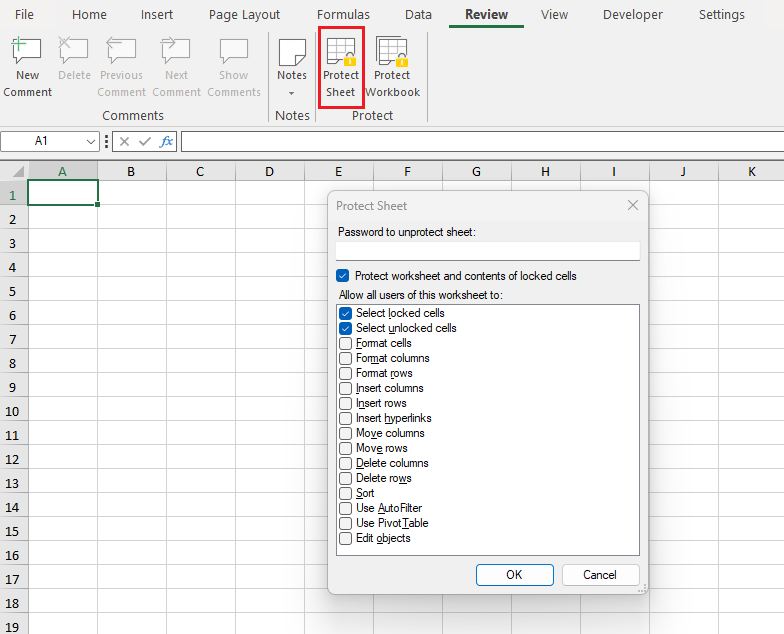
Task: Click the New Comment icon
Action: click(26, 50)
